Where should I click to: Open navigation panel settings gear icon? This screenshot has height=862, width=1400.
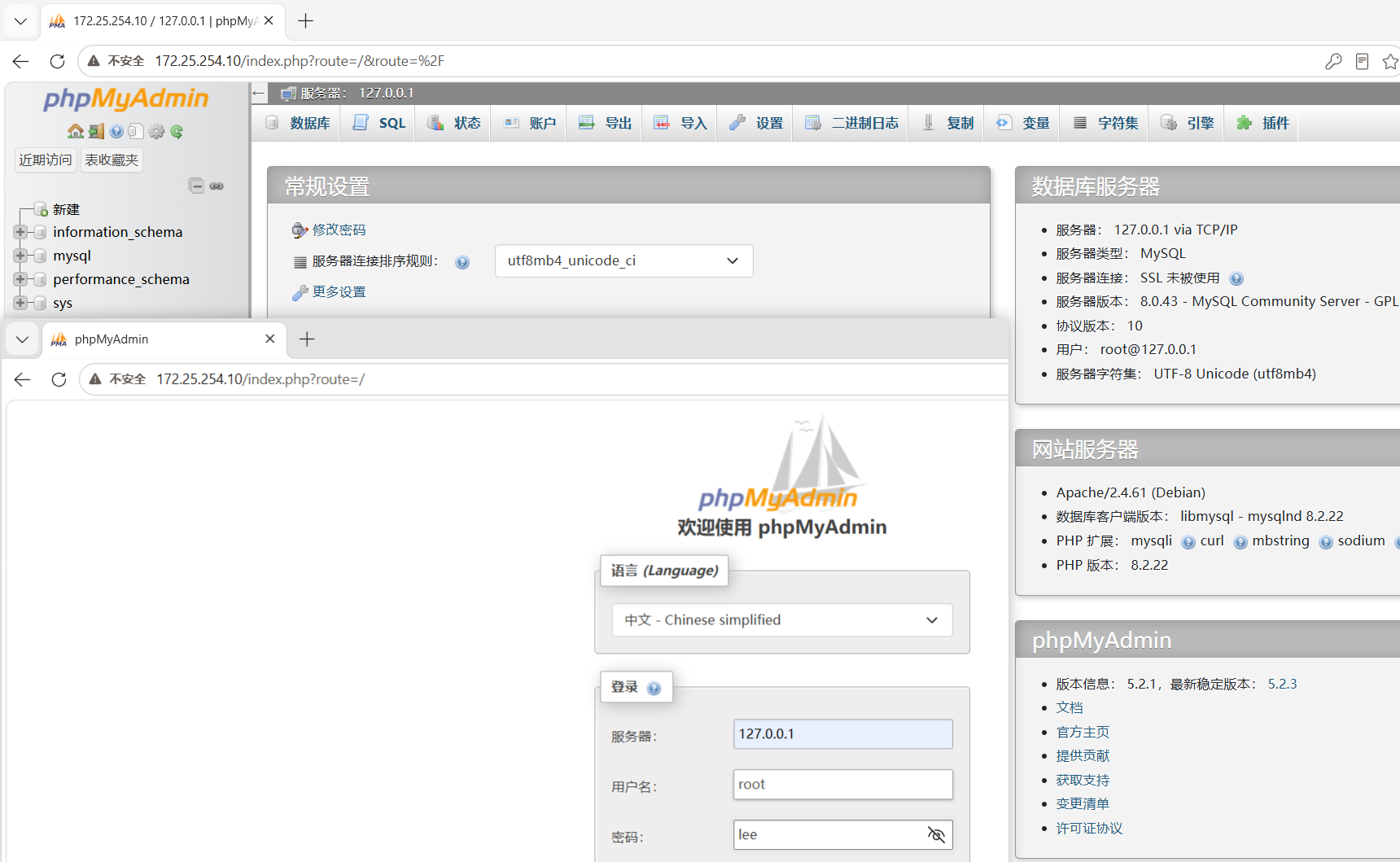pyautogui.click(x=156, y=131)
